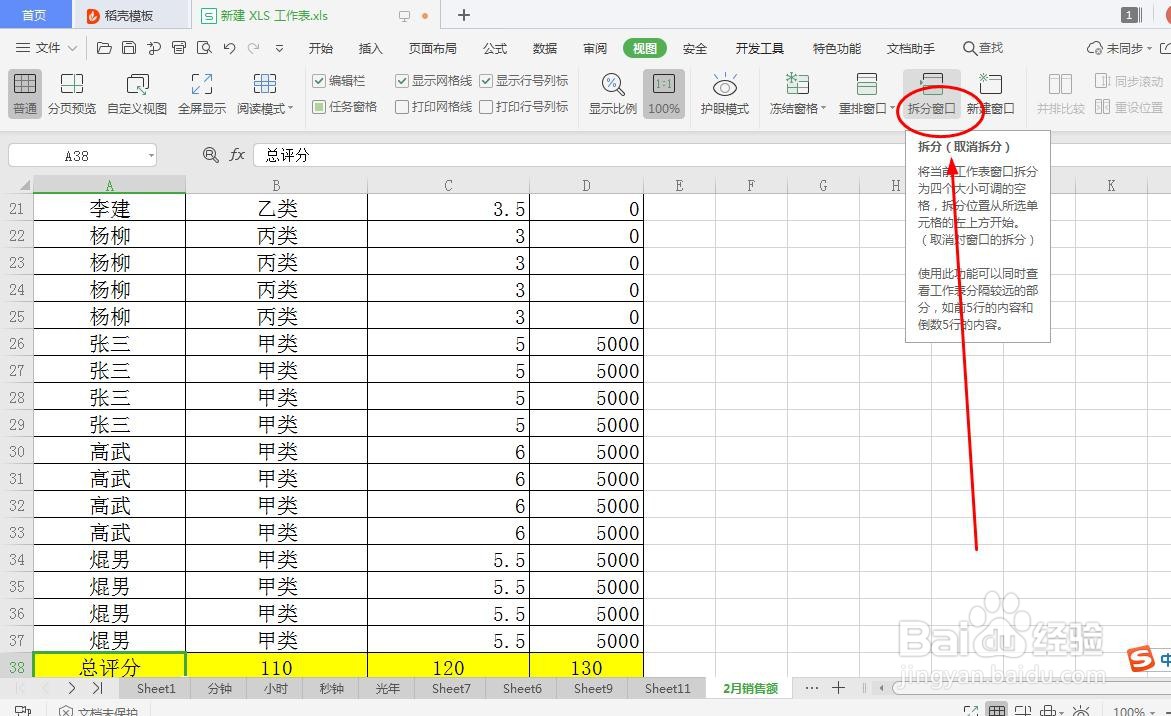
Task: Uncheck the 编辑栏 checkbox
Action: coord(319,81)
